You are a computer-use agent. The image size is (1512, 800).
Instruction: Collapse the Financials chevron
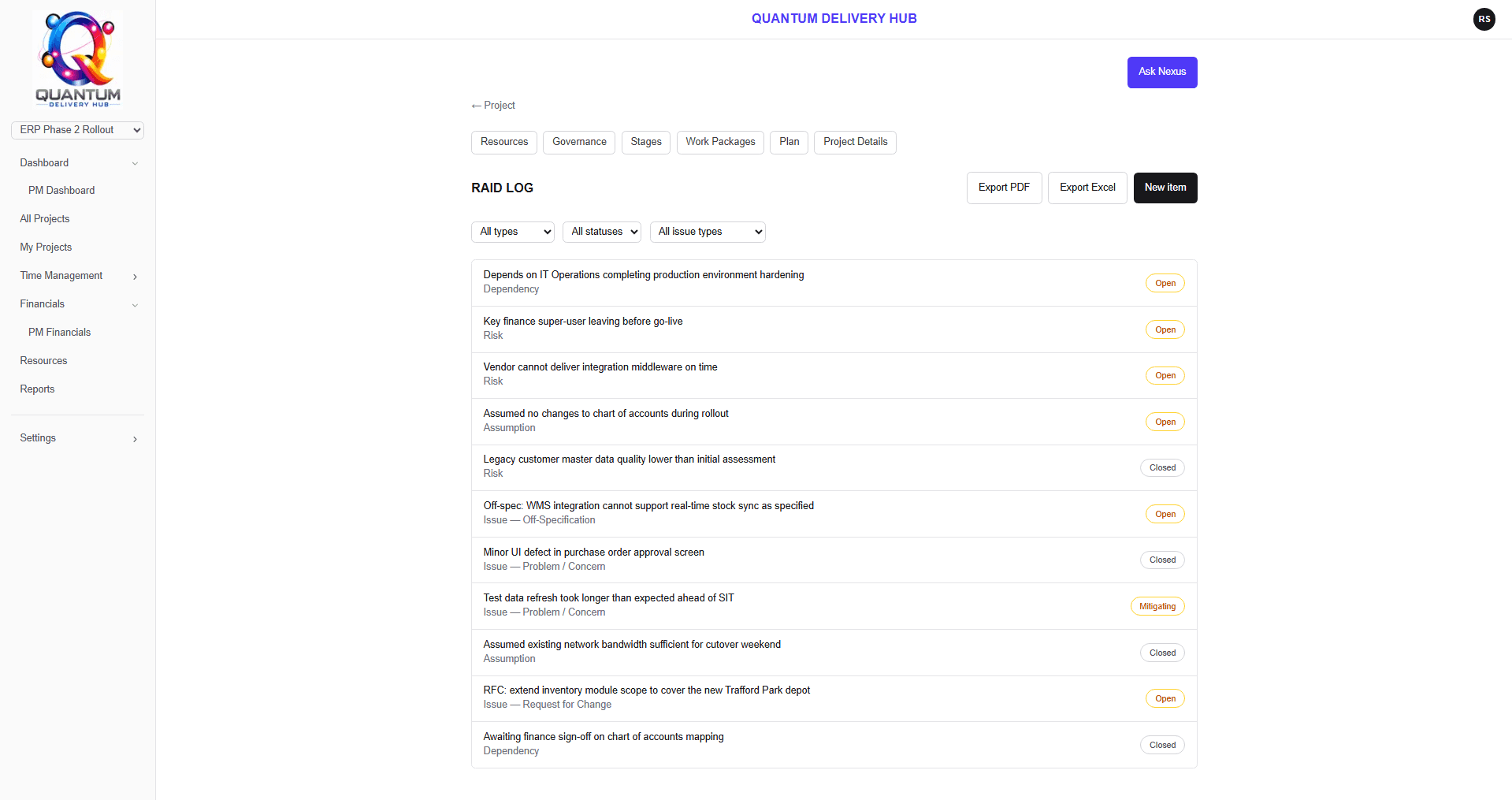tap(135, 305)
